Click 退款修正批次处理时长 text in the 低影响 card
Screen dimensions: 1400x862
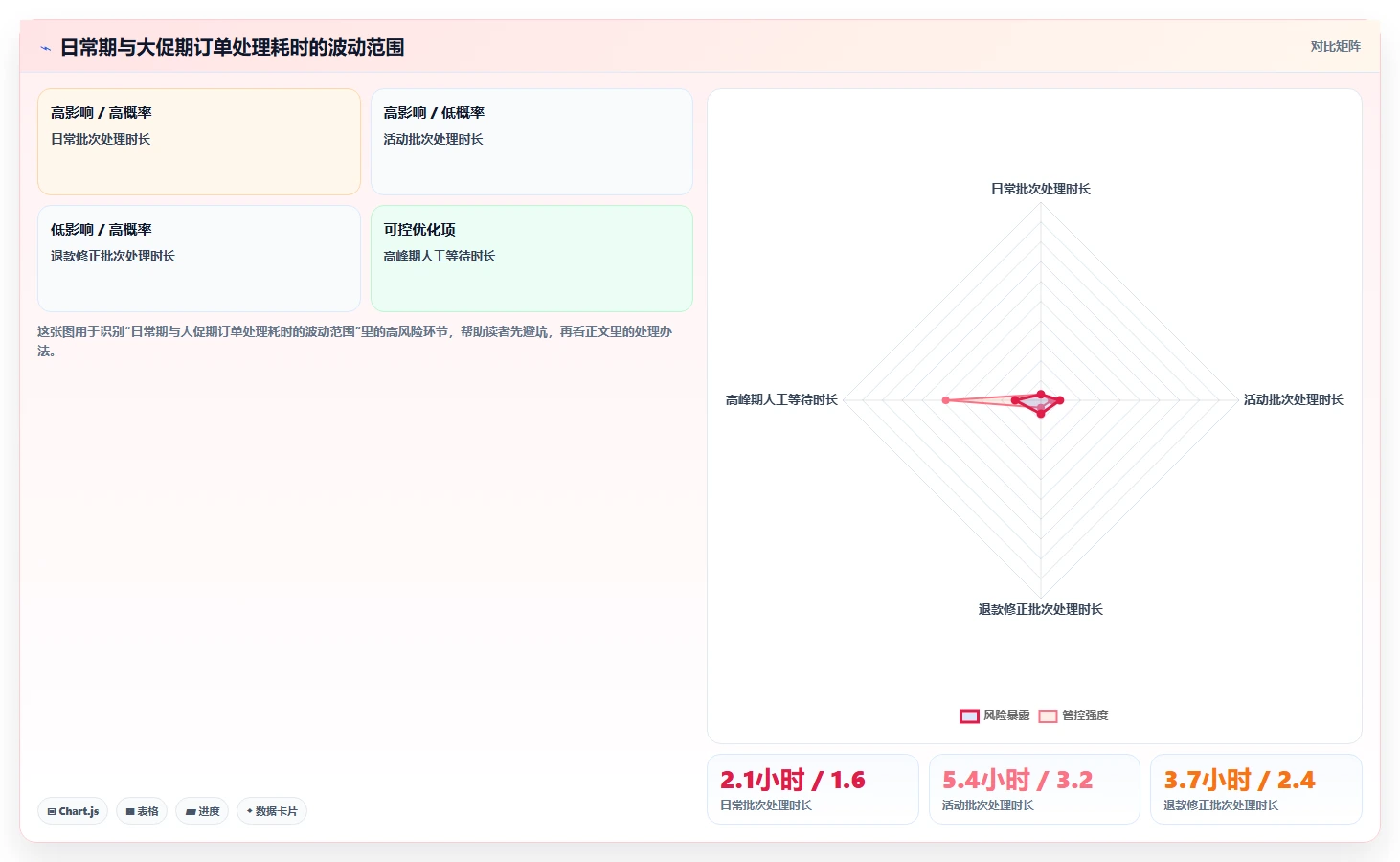[113, 256]
